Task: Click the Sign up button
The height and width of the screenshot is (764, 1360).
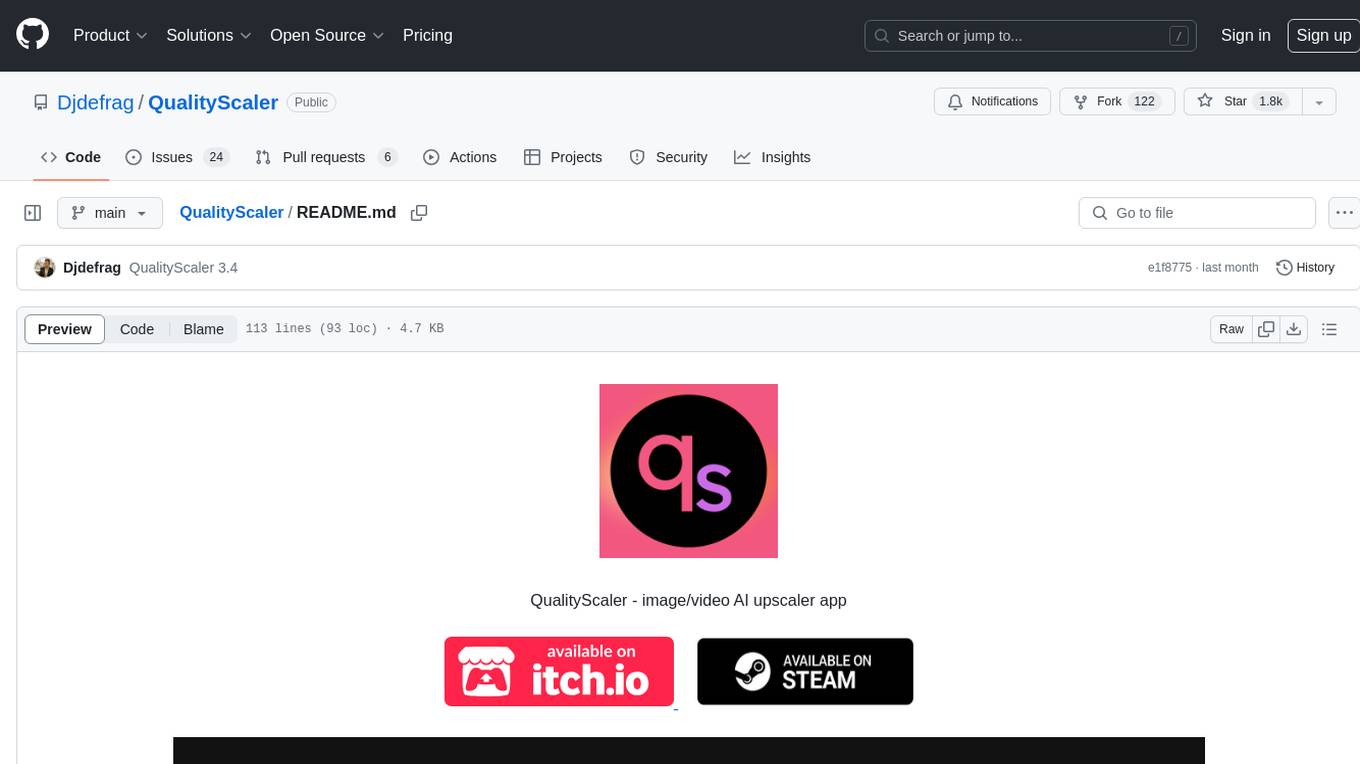Action: point(1323,35)
